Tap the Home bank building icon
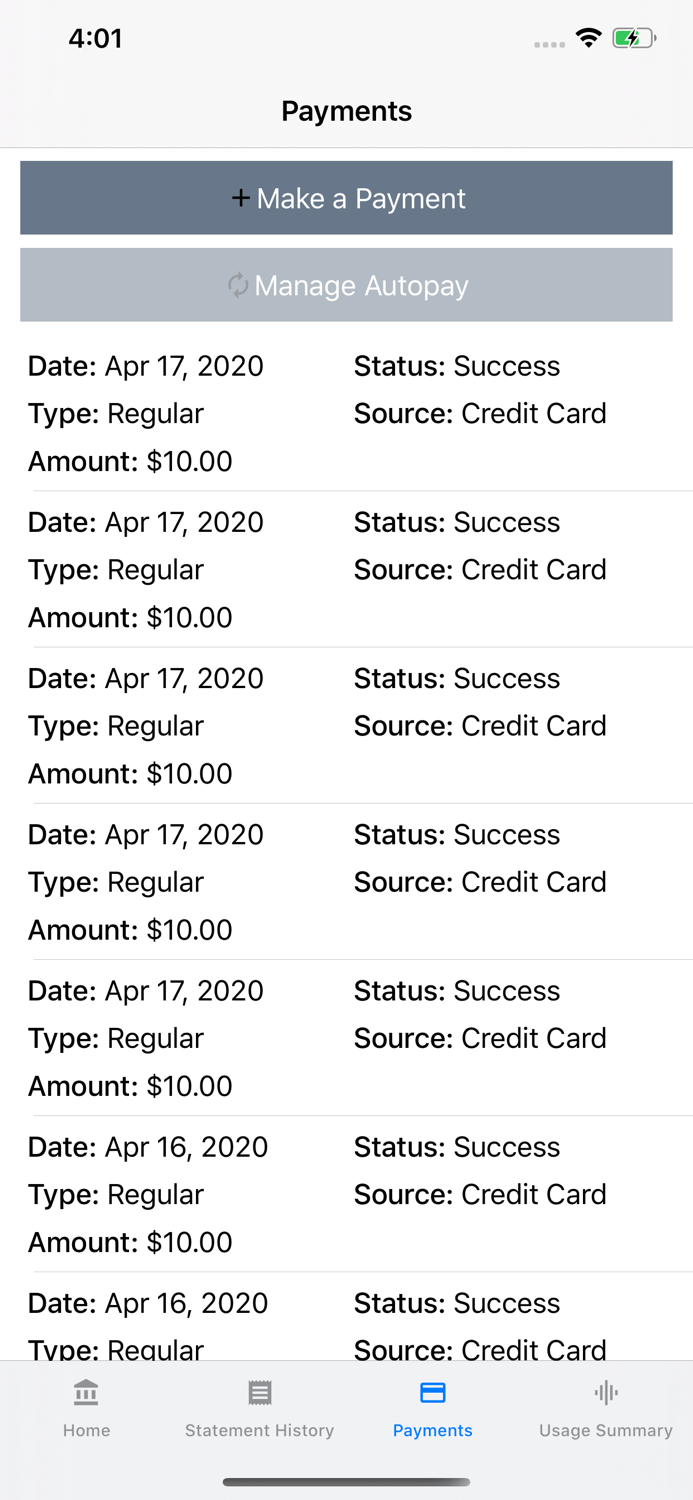This screenshot has width=693, height=1500. tap(86, 1392)
